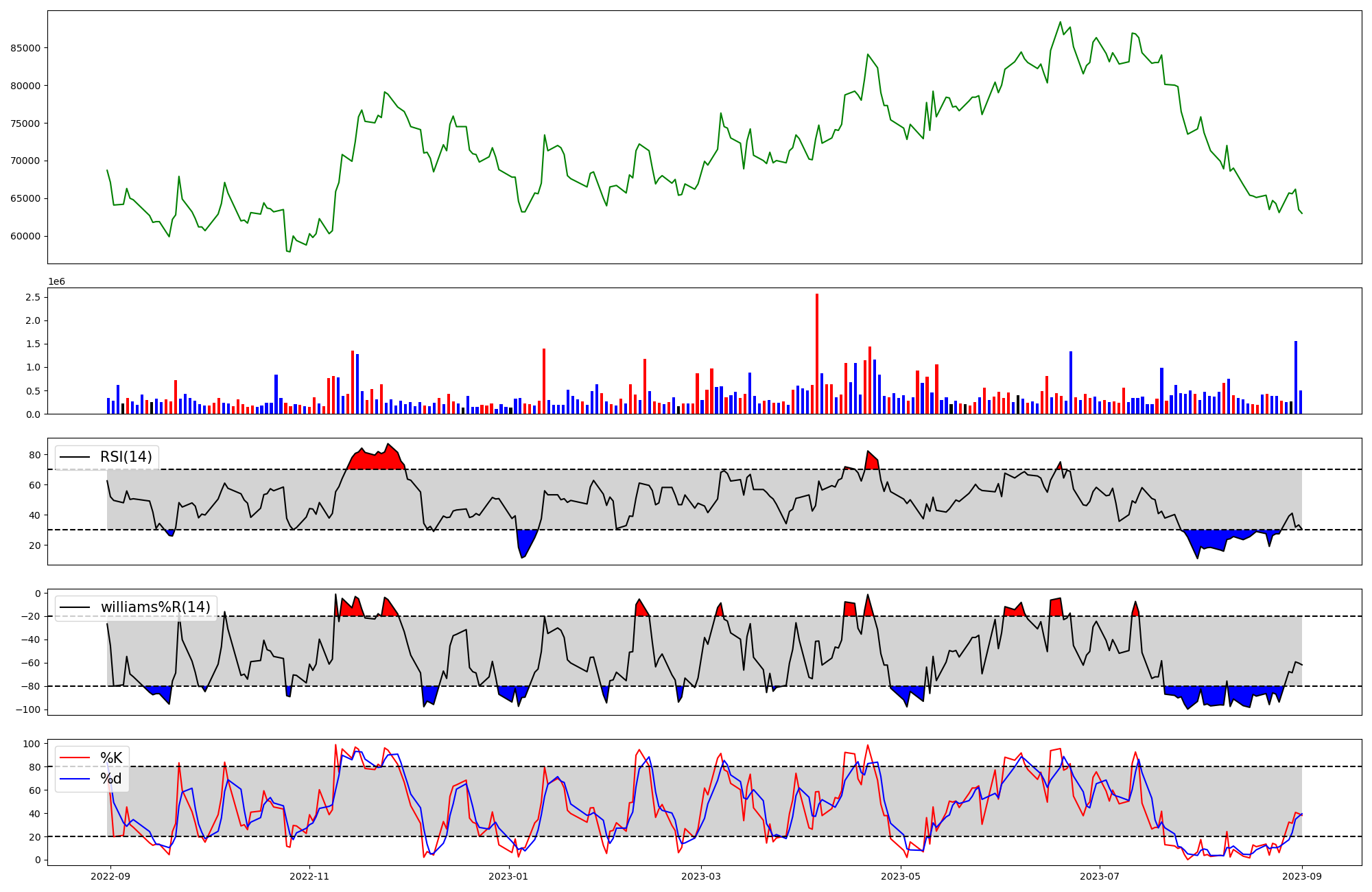Click the 1e6 volume scale label
Image resolution: width=1372 pixels, height=892 pixels.
point(56,282)
